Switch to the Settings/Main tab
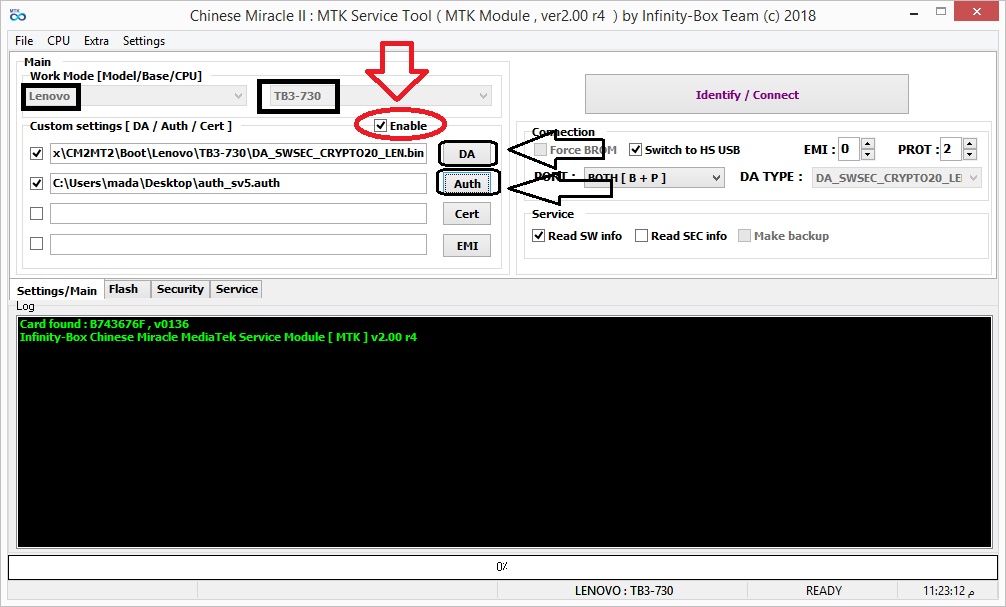This screenshot has width=1006, height=607. [56, 291]
